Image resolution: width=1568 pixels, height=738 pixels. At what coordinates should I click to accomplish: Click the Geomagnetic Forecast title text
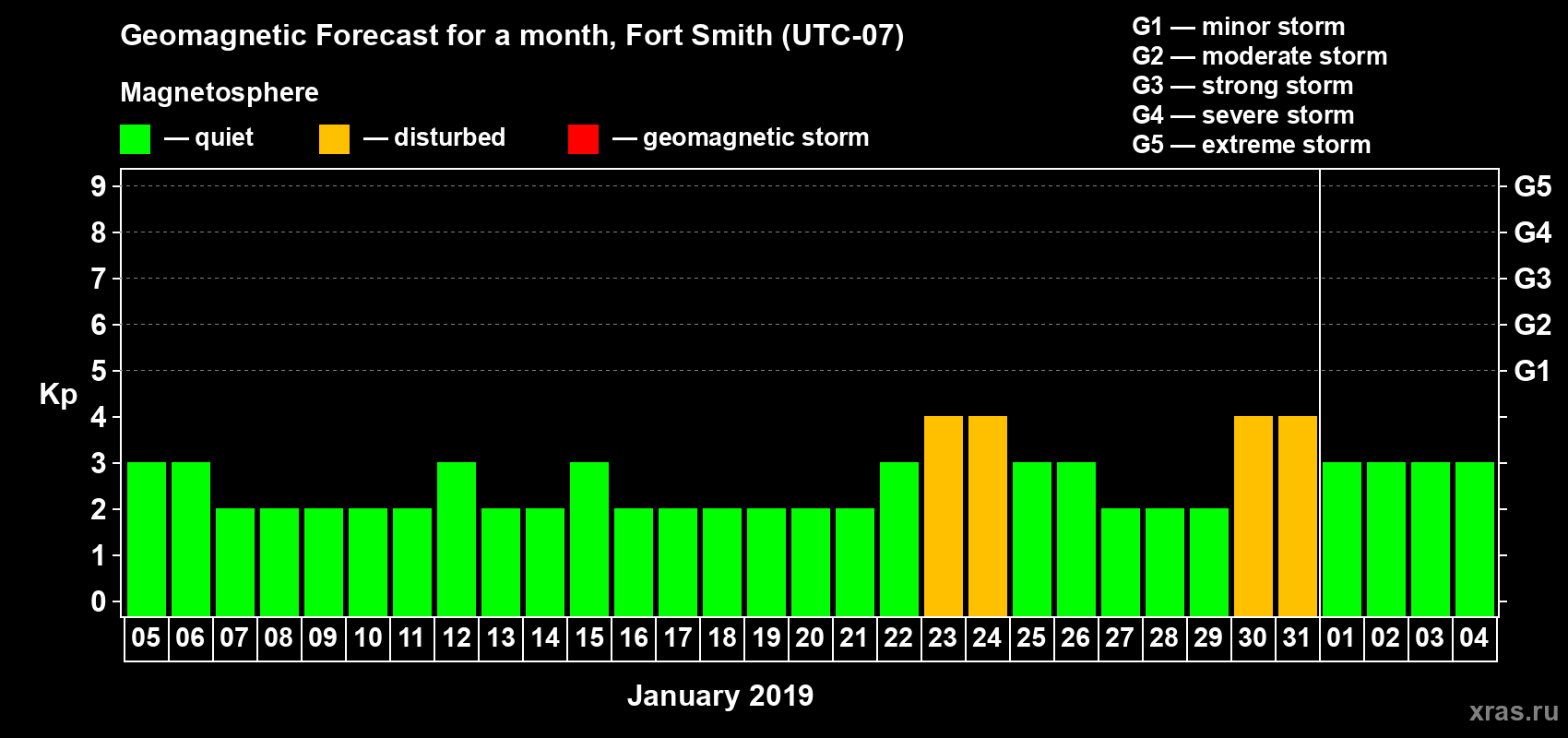click(512, 36)
